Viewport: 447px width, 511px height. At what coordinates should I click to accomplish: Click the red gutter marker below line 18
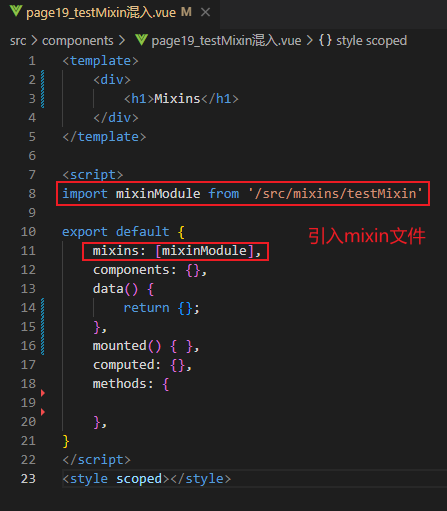(43, 393)
